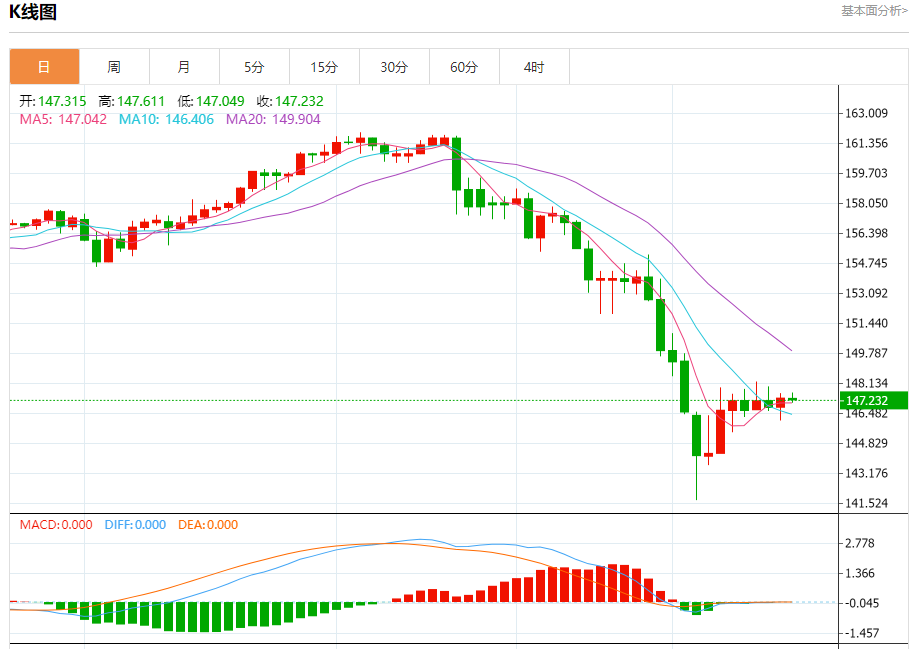Click the 收 closing price value 147.232
Viewport: 916px width, 649px height.
pyautogui.click(x=299, y=101)
